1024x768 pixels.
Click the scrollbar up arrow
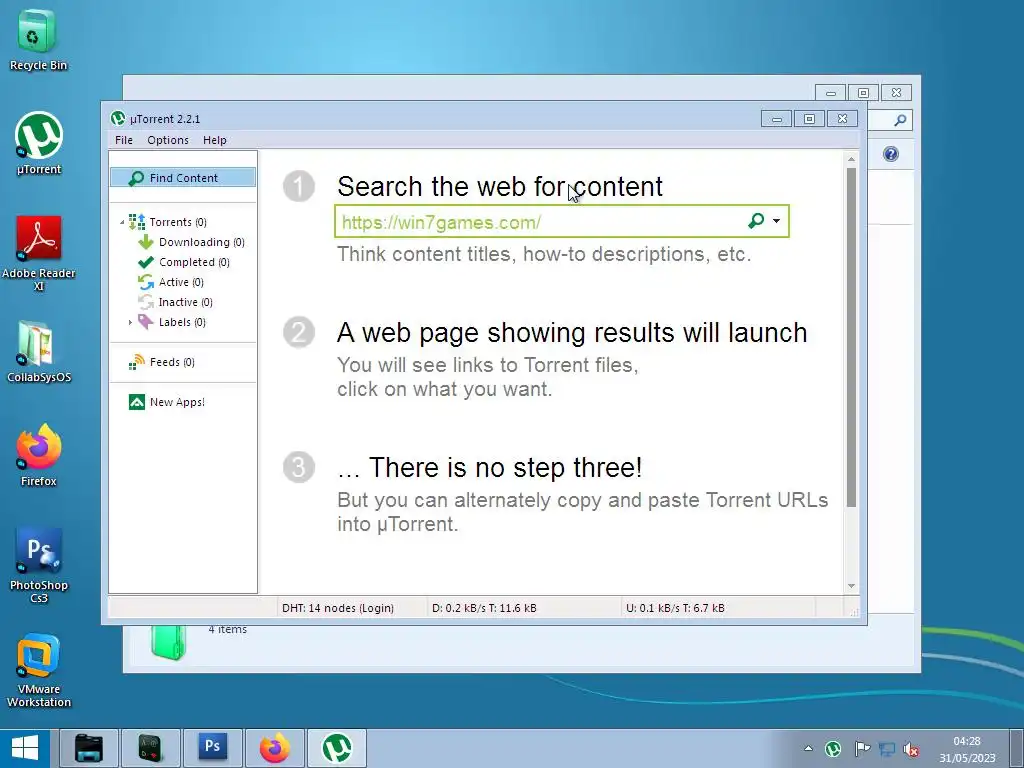pos(851,159)
